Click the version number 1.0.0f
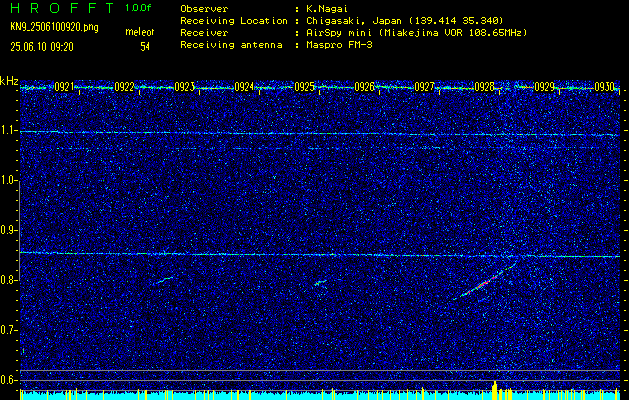Screen dimensions: 629x400 [x=138, y=8]
